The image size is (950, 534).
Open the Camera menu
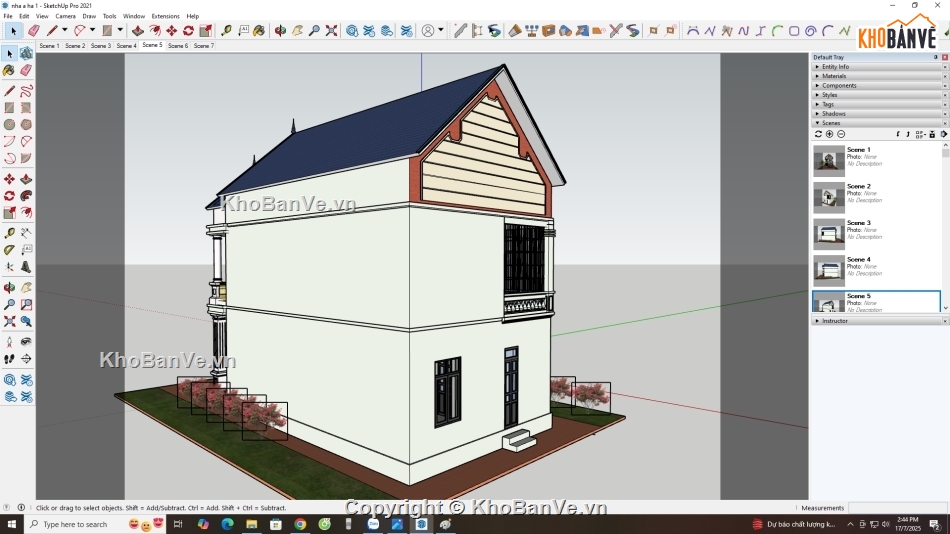pyautogui.click(x=65, y=16)
